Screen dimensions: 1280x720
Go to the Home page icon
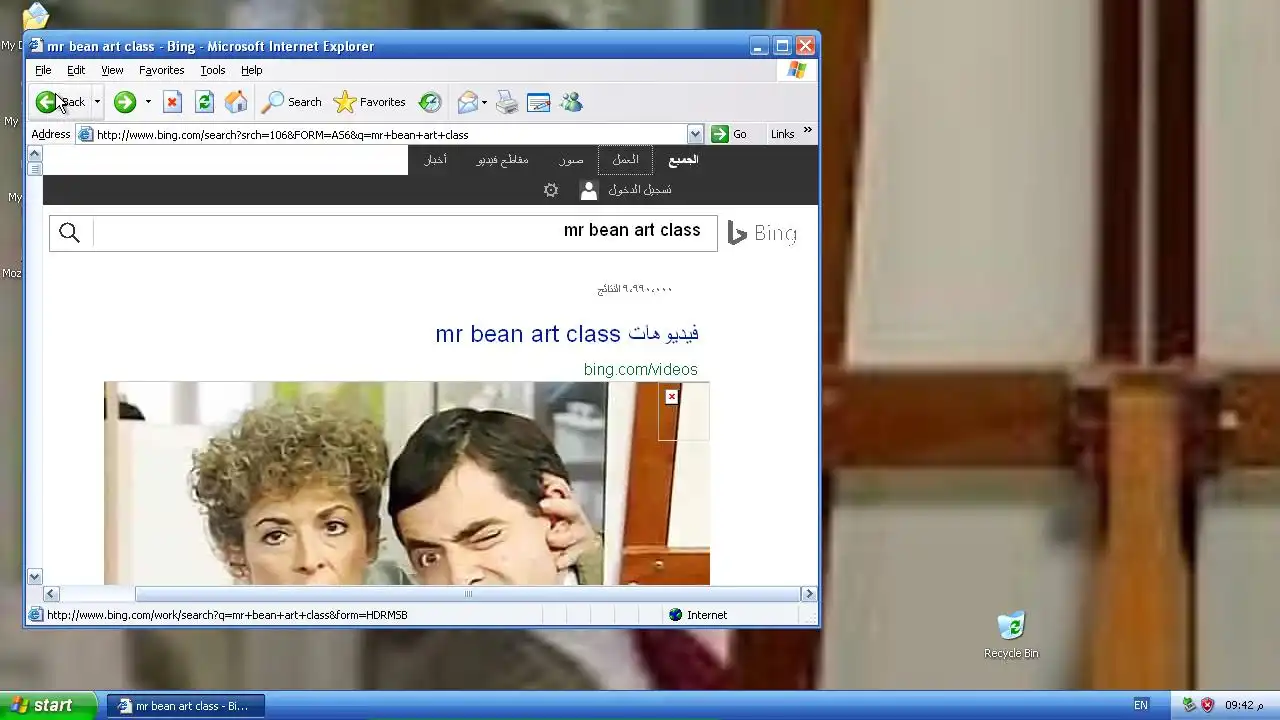pos(236,102)
